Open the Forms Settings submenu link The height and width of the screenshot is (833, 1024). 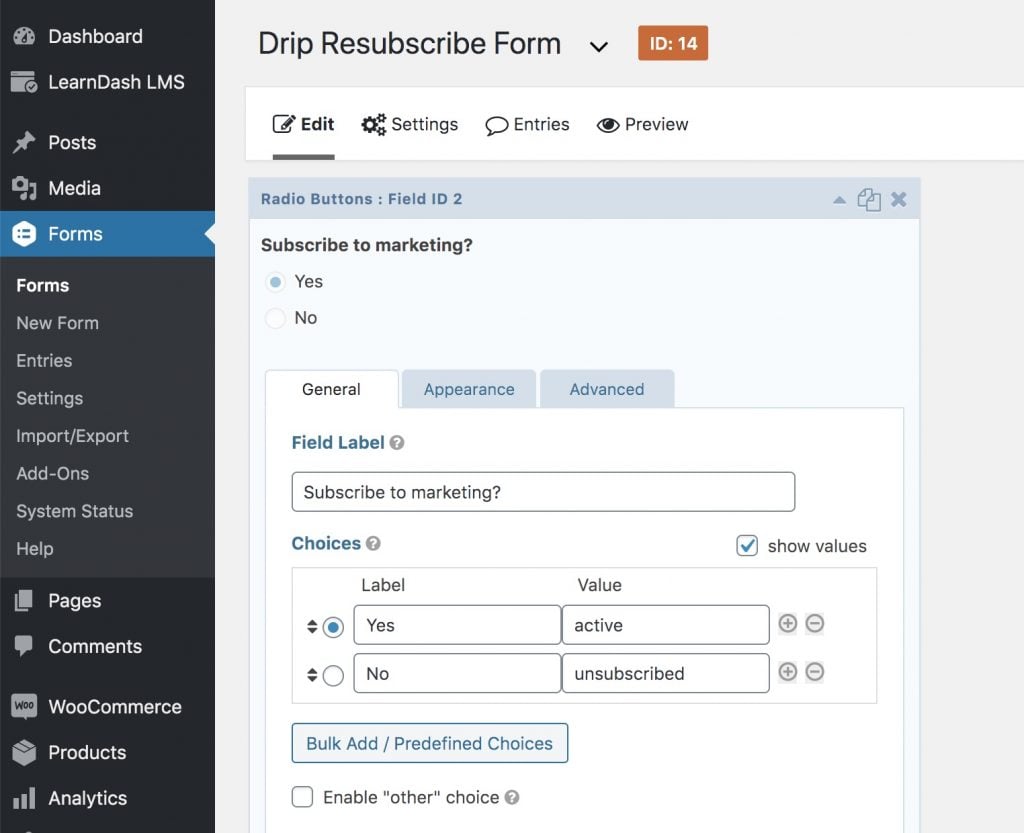50,398
